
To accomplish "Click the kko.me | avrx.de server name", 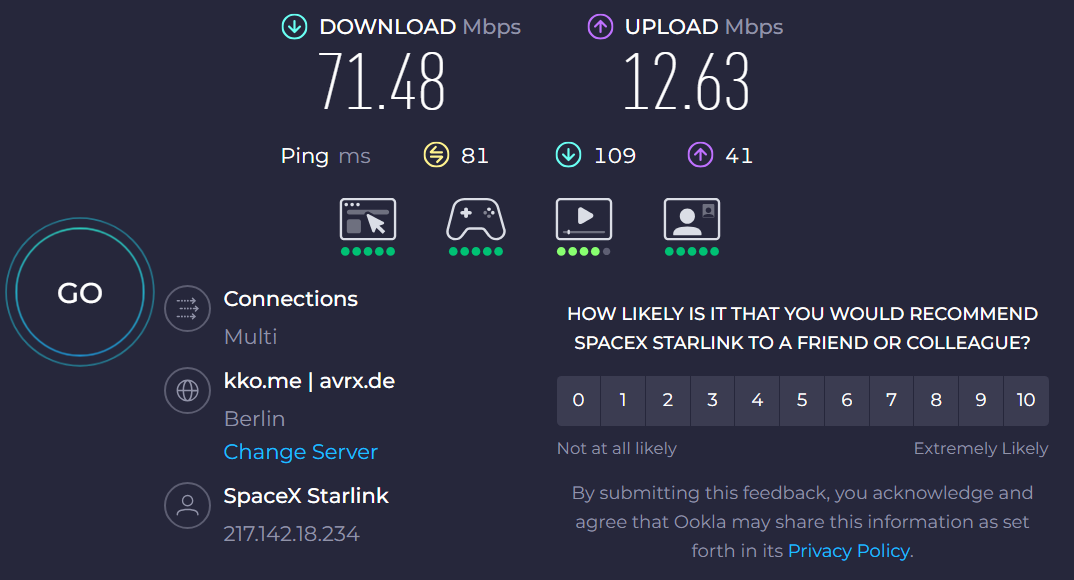I will 309,381.
